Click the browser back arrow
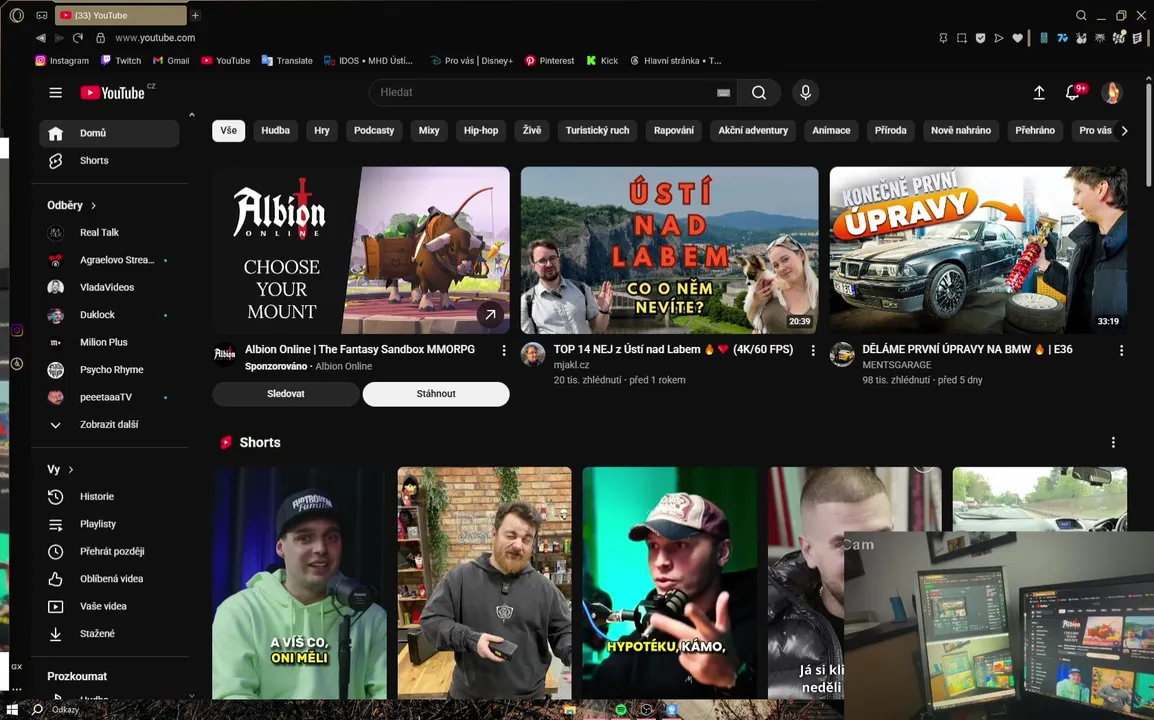The image size is (1154, 720). (x=40, y=38)
